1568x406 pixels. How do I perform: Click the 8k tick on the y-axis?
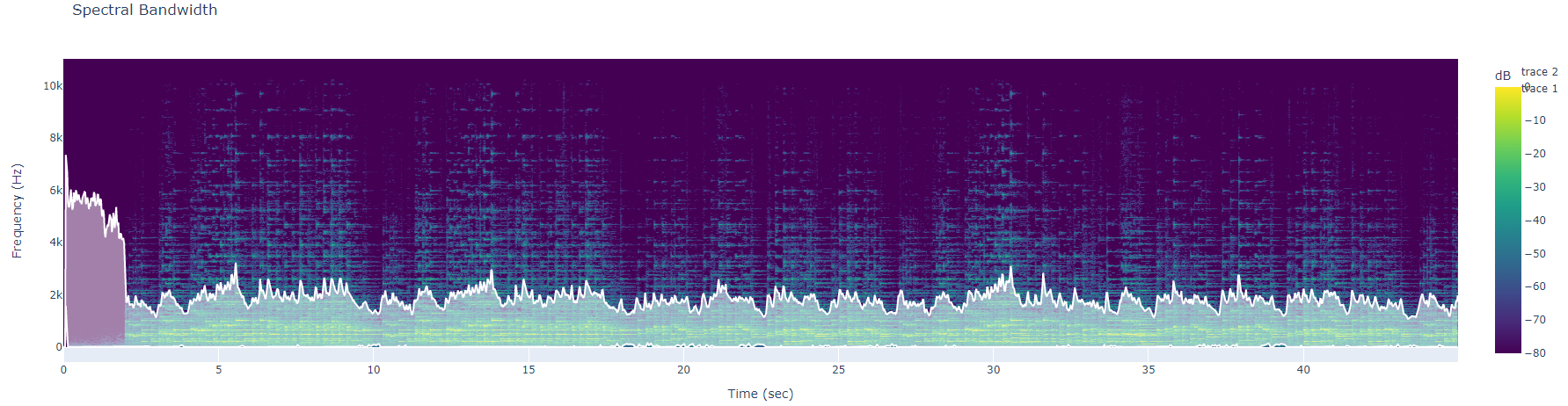pyautogui.click(x=55, y=138)
